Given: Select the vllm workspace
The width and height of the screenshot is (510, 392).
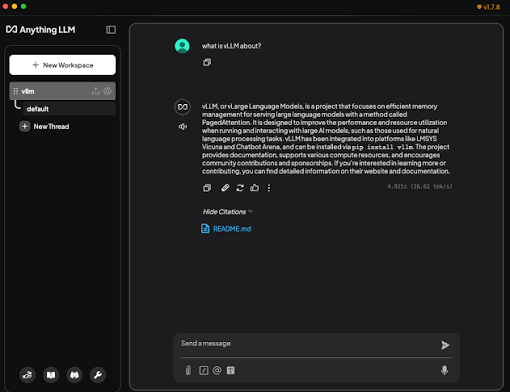Looking at the screenshot, I should pyautogui.click(x=63, y=91).
